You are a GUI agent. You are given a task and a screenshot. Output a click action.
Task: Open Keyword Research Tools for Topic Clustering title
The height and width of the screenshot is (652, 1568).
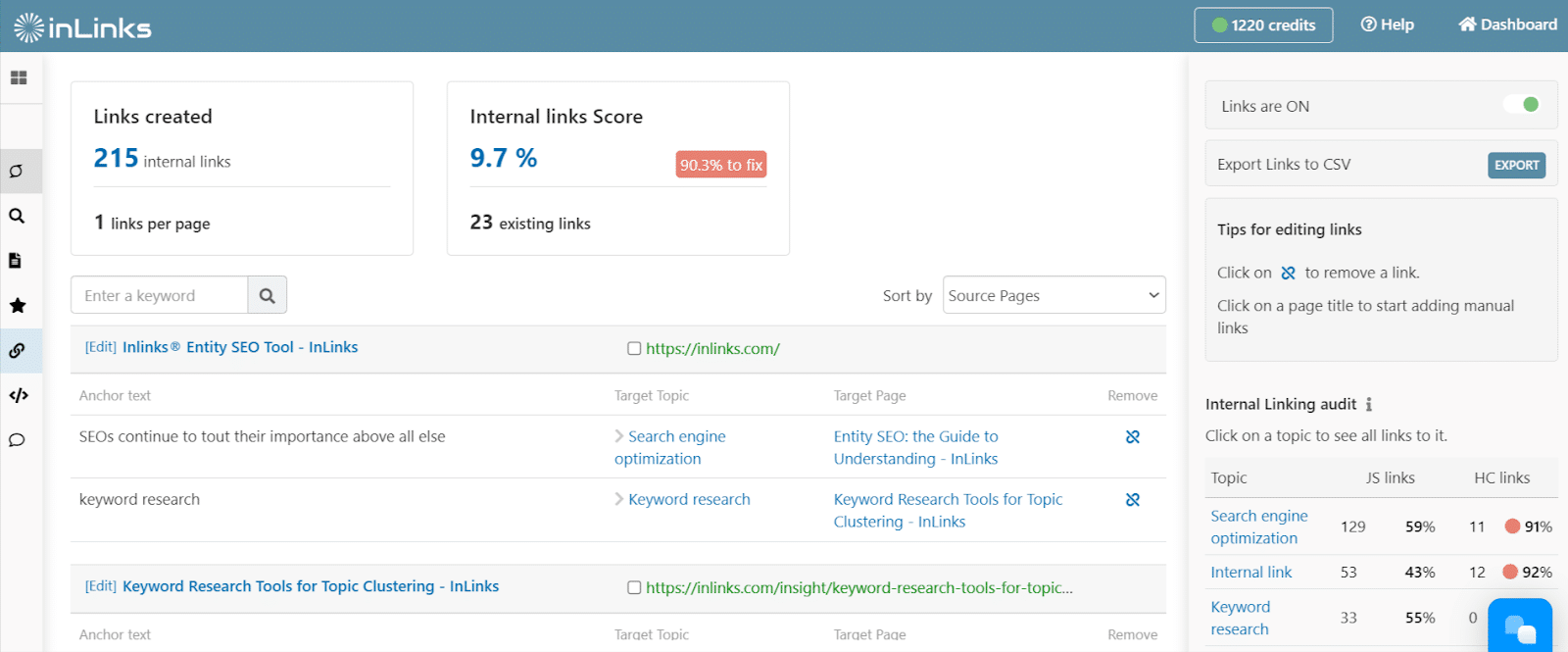[x=311, y=586]
